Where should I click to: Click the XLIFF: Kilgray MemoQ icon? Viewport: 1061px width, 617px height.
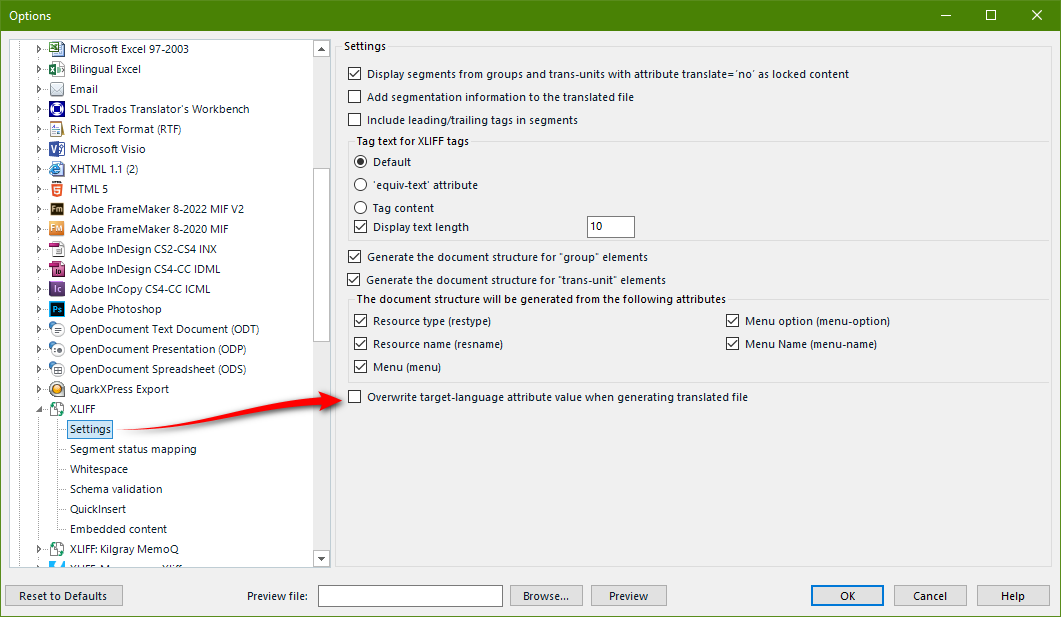coord(58,549)
